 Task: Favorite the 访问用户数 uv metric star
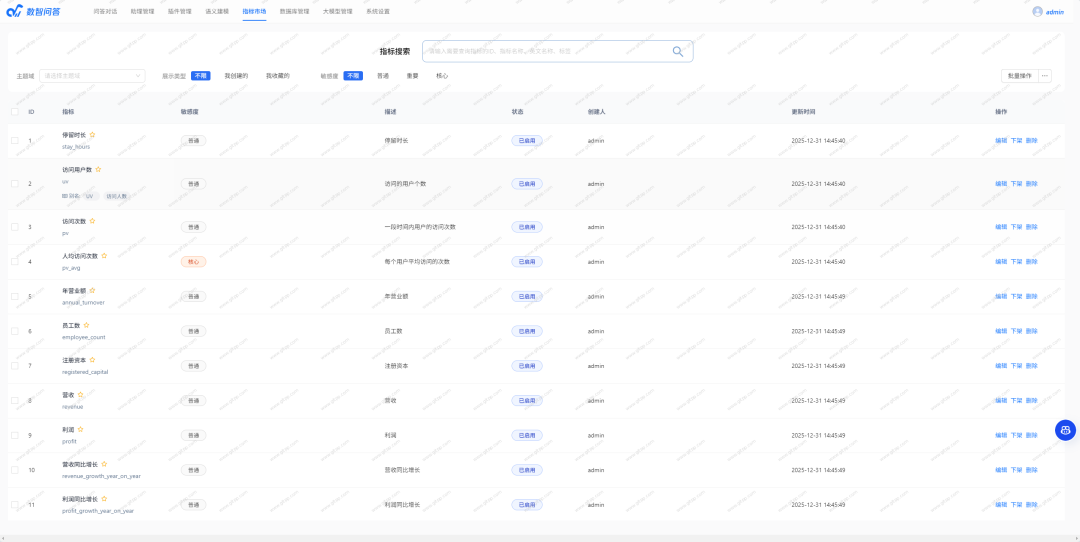point(98,169)
